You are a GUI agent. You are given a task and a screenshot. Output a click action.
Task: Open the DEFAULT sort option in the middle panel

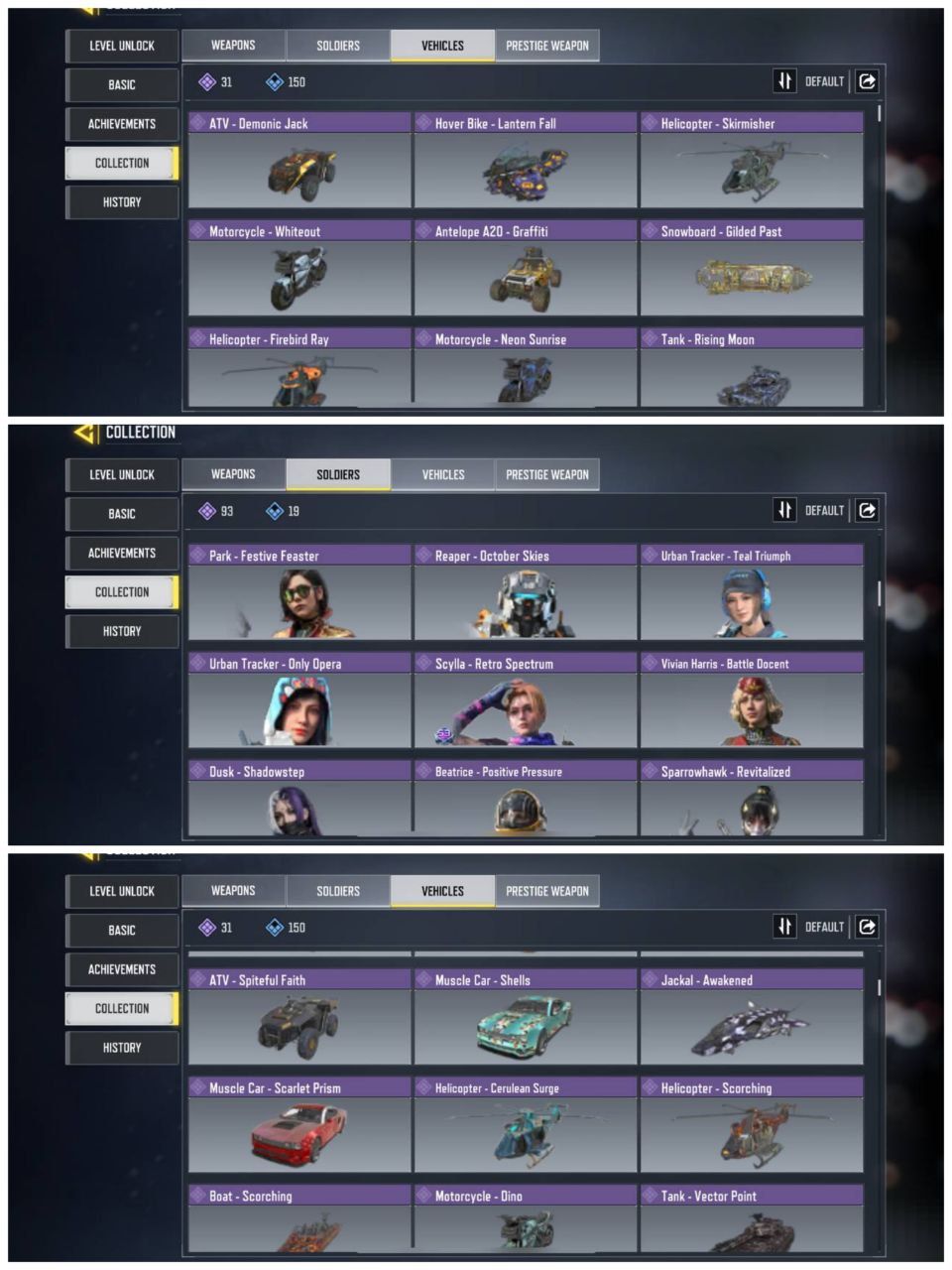point(824,511)
